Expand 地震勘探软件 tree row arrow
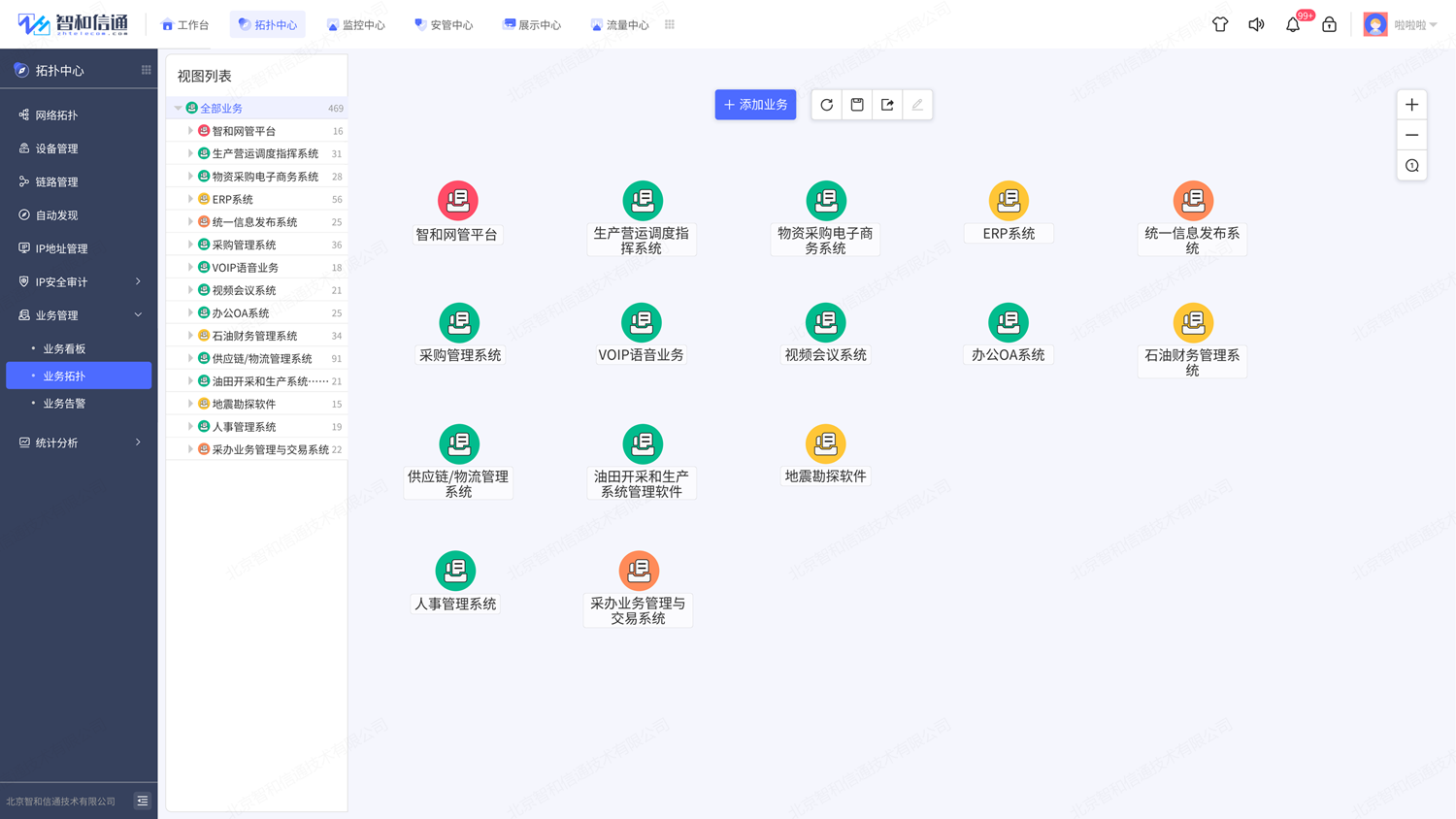The height and width of the screenshot is (819, 1456). pyautogui.click(x=190, y=404)
